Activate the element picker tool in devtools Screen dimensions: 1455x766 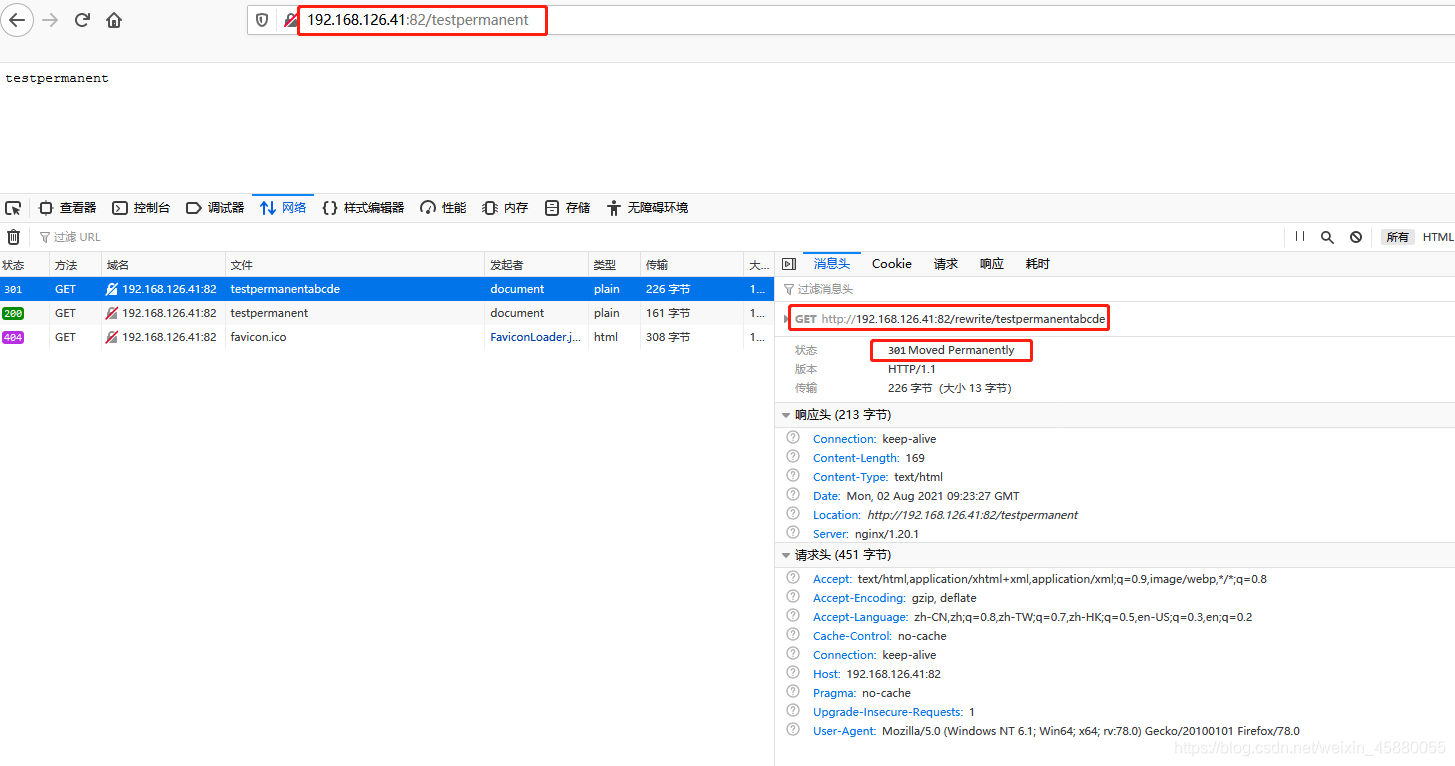point(13,208)
